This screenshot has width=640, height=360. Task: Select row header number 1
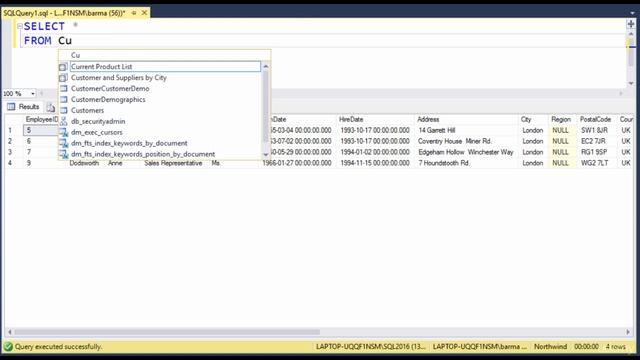[13, 131]
